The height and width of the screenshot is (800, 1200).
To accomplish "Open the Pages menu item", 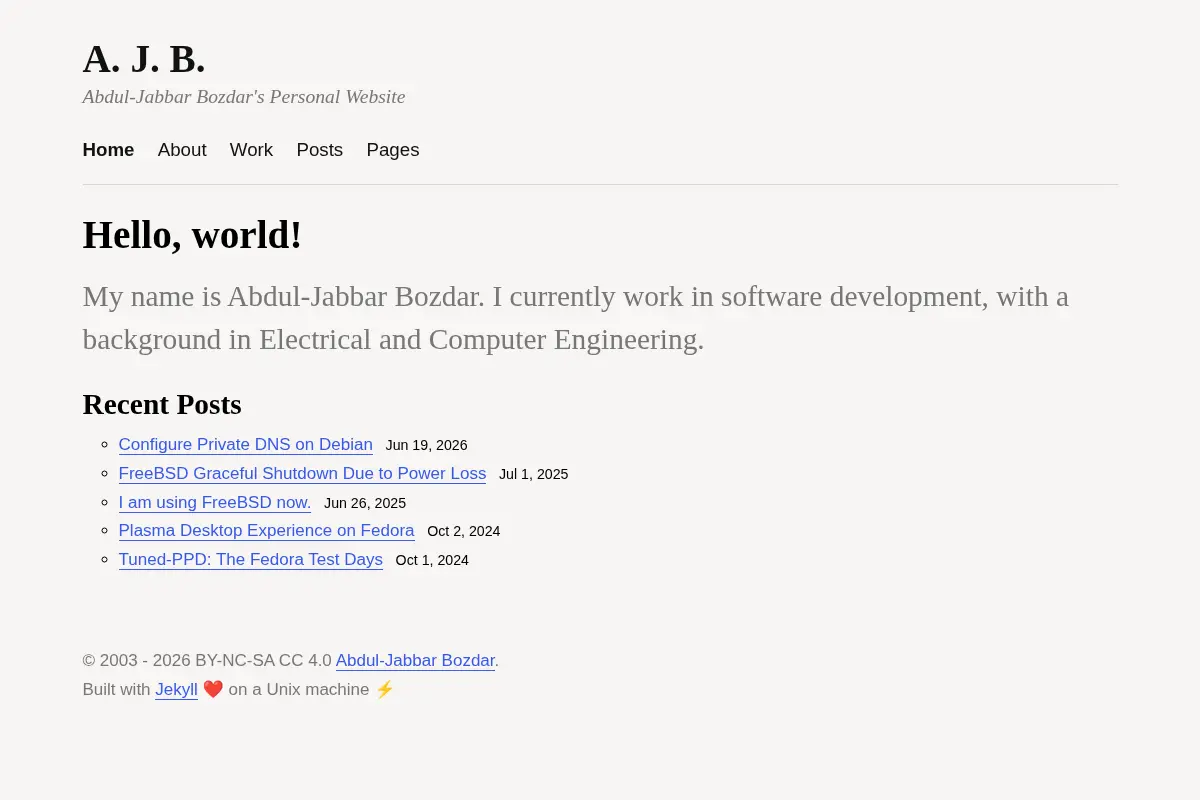I will tap(392, 150).
